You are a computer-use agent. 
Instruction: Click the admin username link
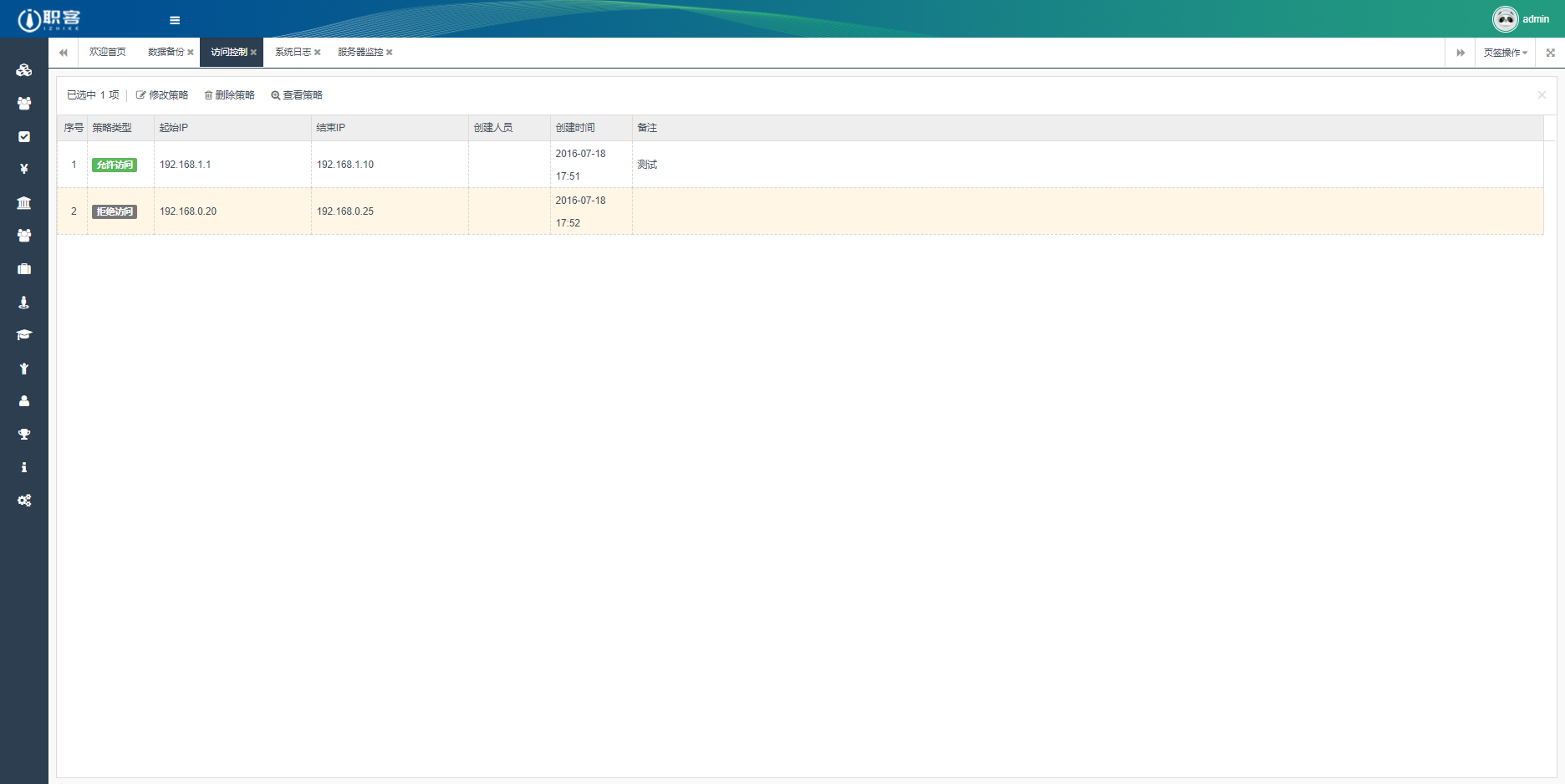pyautogui.click(x=1536, y=19)
